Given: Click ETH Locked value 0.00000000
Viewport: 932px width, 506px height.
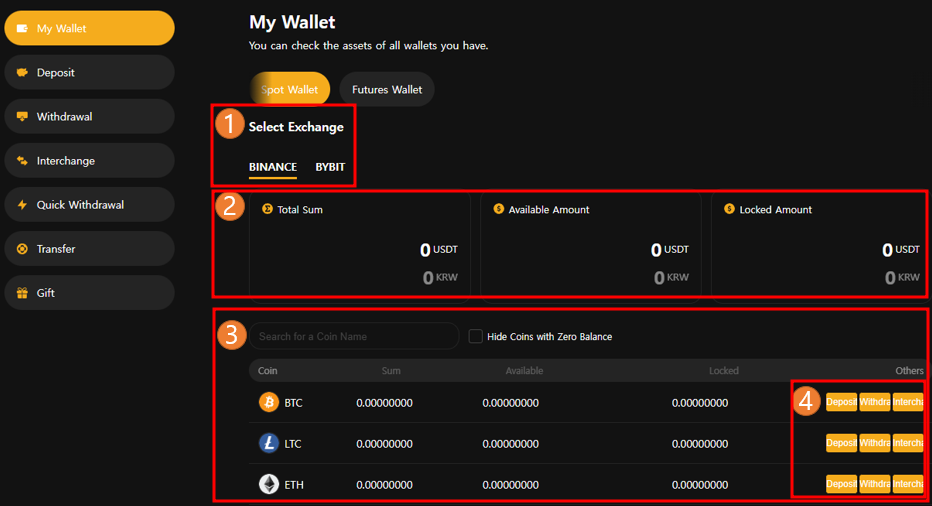Looking at the screenshot, I should pyautogui.click(x=700, y=485).
